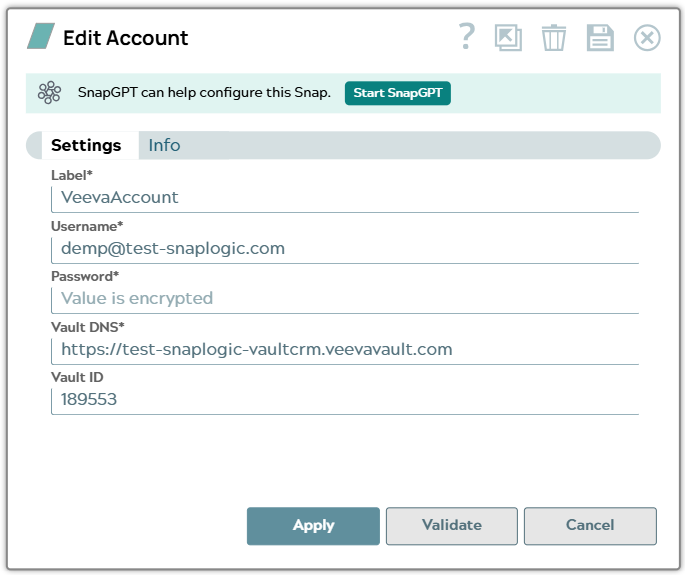This screenshot has height=575, width=685.
Task: Click the teal Snap icon by title
Action: coord(41,36)
